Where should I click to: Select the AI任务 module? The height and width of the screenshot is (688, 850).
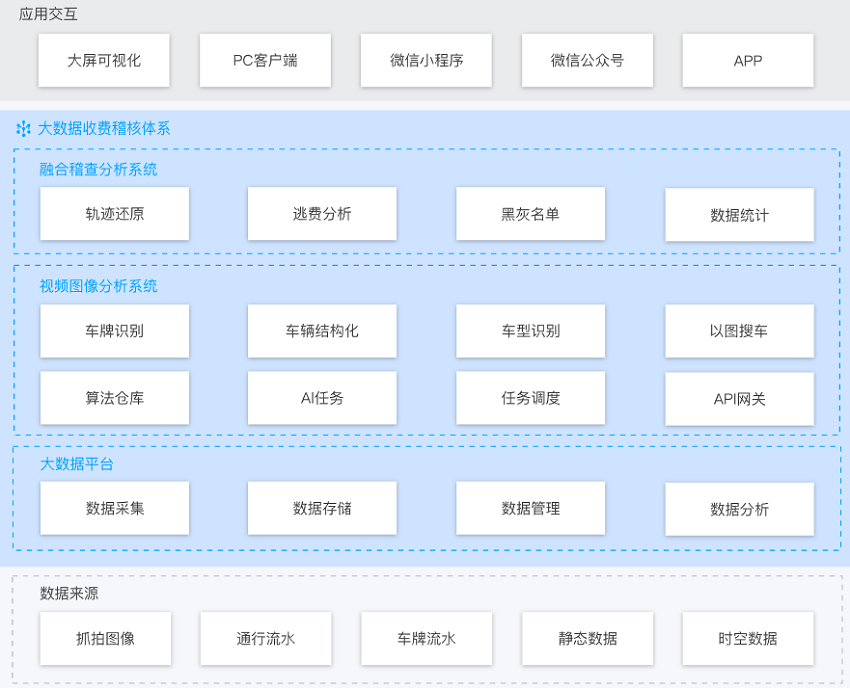coord(322,398)
